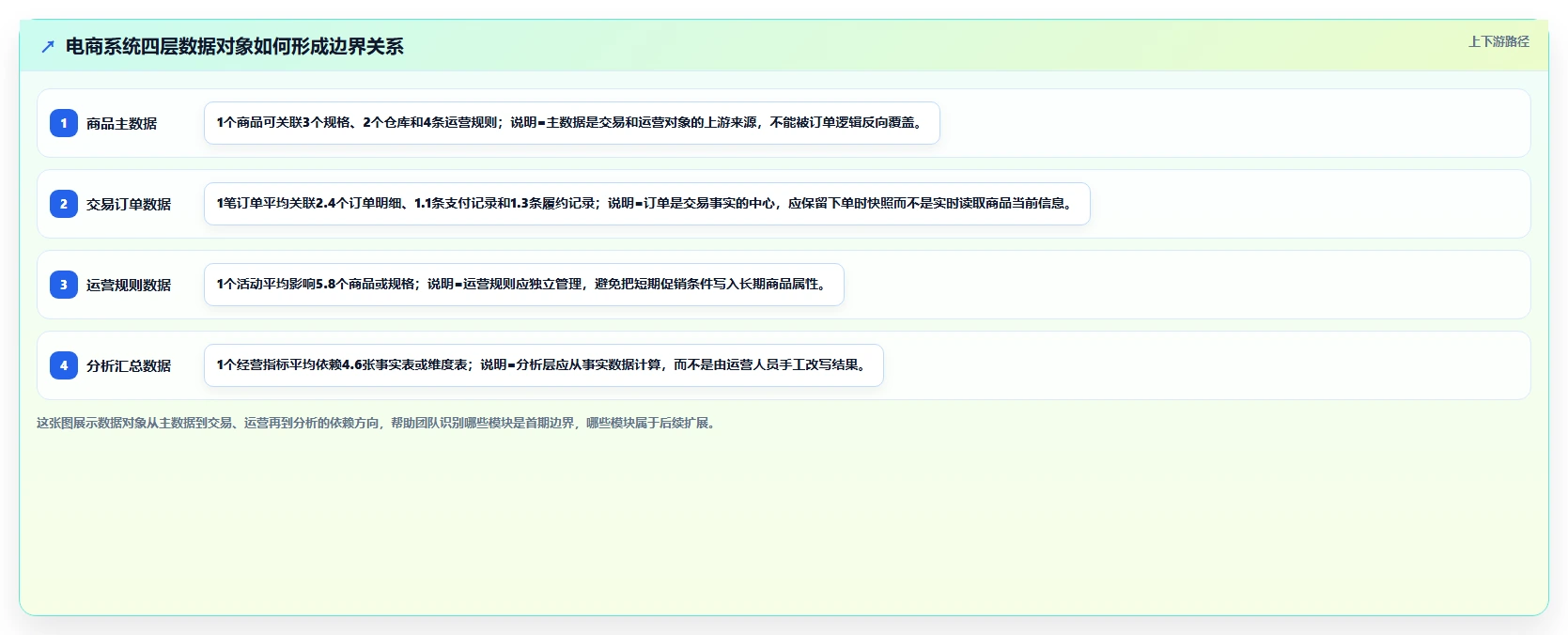Click the description box starting 1笔订单平均关联2.4个订单明细

tap(647, 204)
